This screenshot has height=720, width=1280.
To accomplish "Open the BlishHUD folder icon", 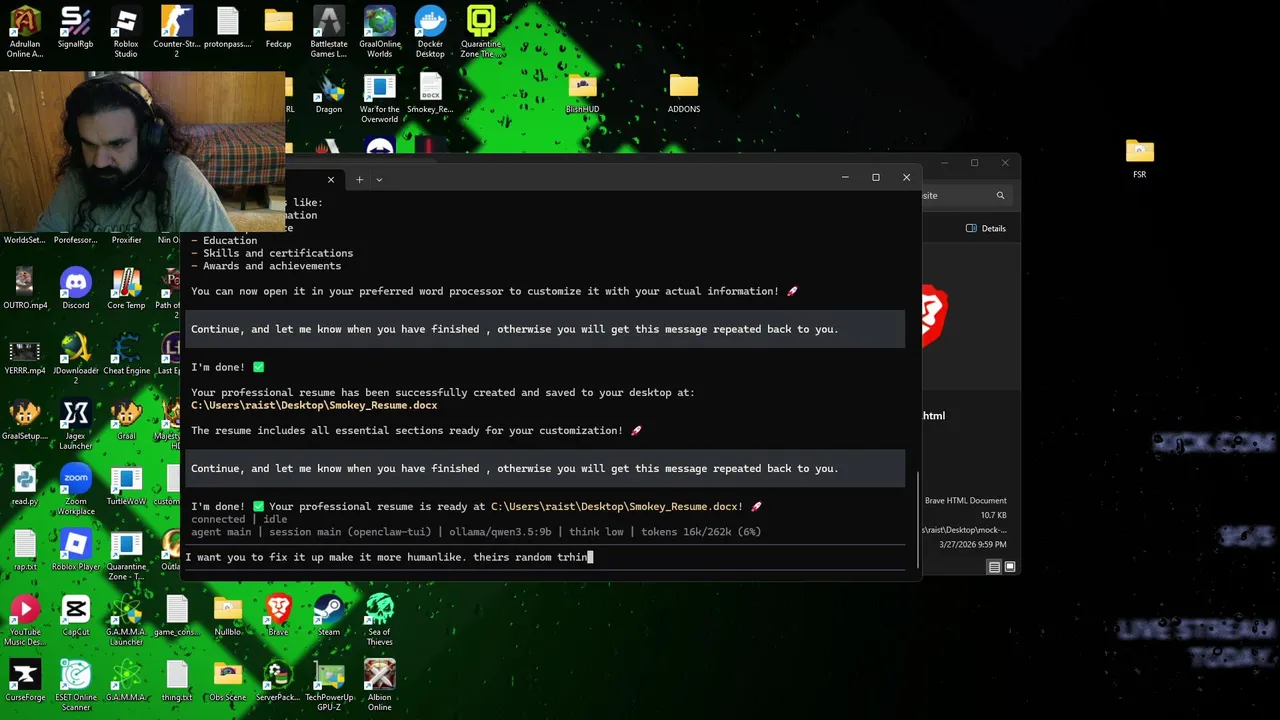I will point(582,94).
